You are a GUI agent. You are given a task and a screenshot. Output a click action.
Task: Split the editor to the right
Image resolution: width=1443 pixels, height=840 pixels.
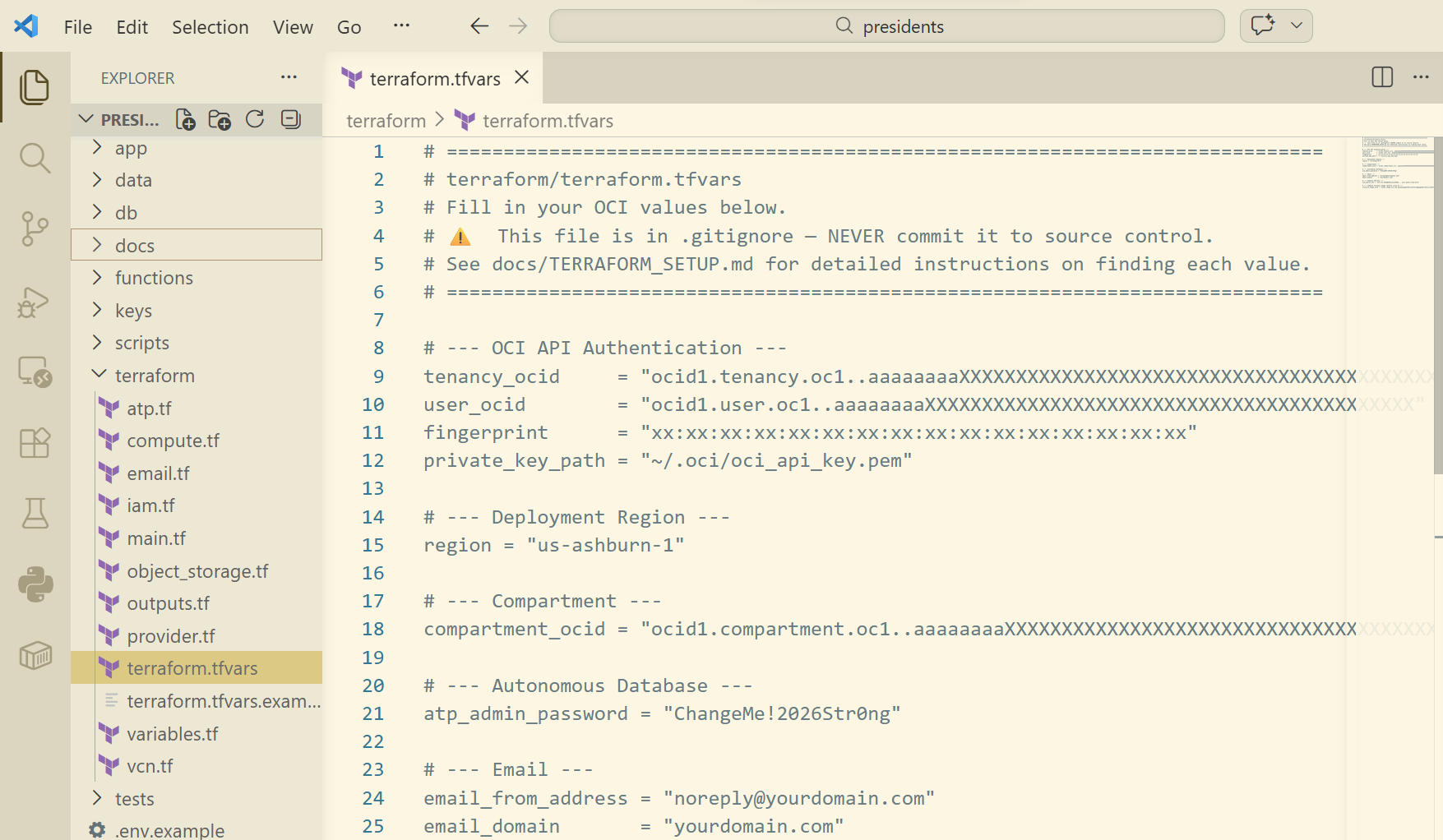pyautogui.click(x=1382, y=77)
